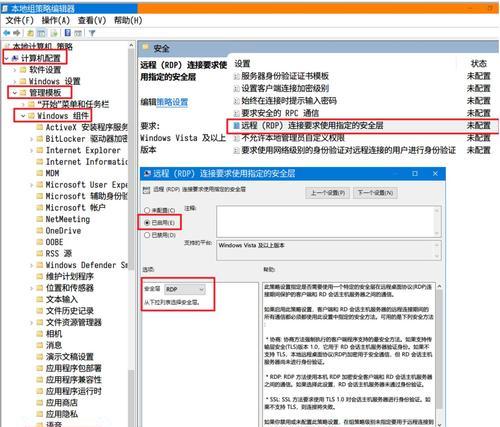Image resolution: width=500 pixels, height=427 pixels.
Task: Toggle the show/hide console tree toolbar icon
Action: click(x=41, y=33)
